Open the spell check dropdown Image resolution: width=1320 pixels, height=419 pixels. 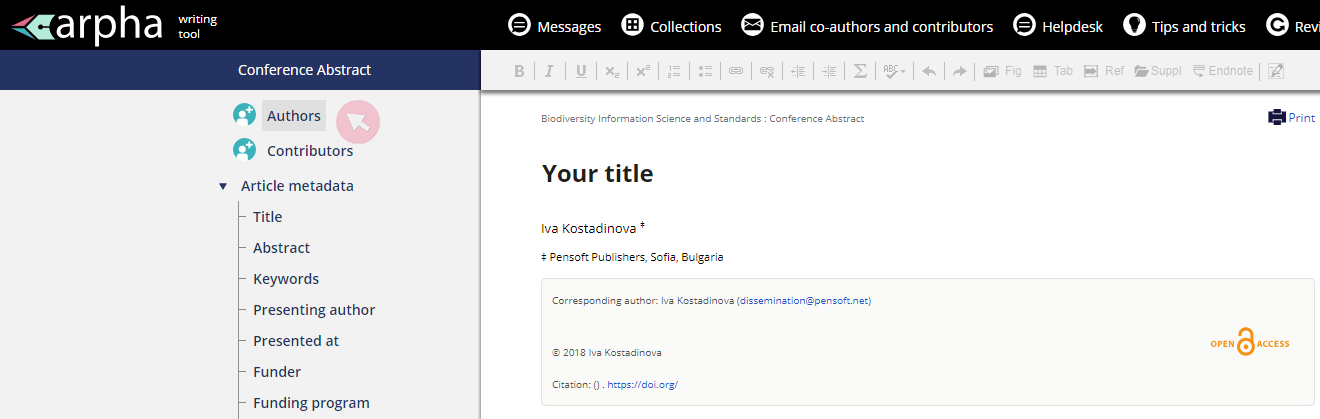pos(895,71)
